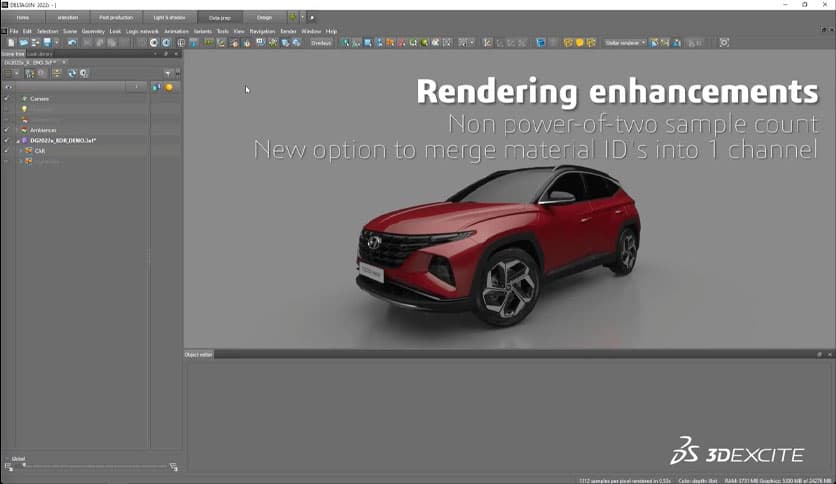Uncheck visibility of Ambiences node
The height and width of the screenshot is (484, 836).
click(6, 130)
